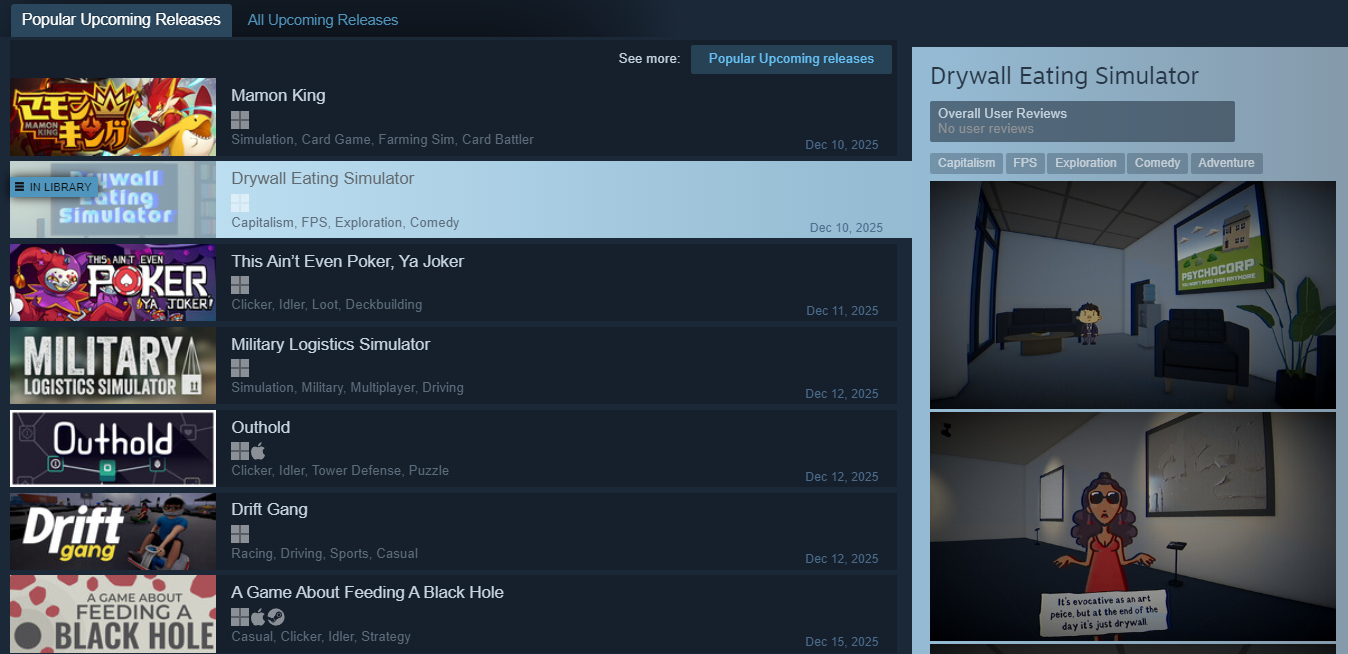Select Popular Upcoming Releases tab
Viewport: 1348px width, 654px height.
tap(121, 20)
